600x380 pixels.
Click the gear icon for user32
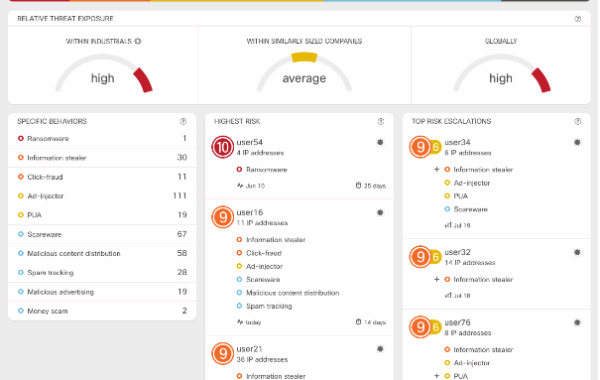[x=577, y=252]
